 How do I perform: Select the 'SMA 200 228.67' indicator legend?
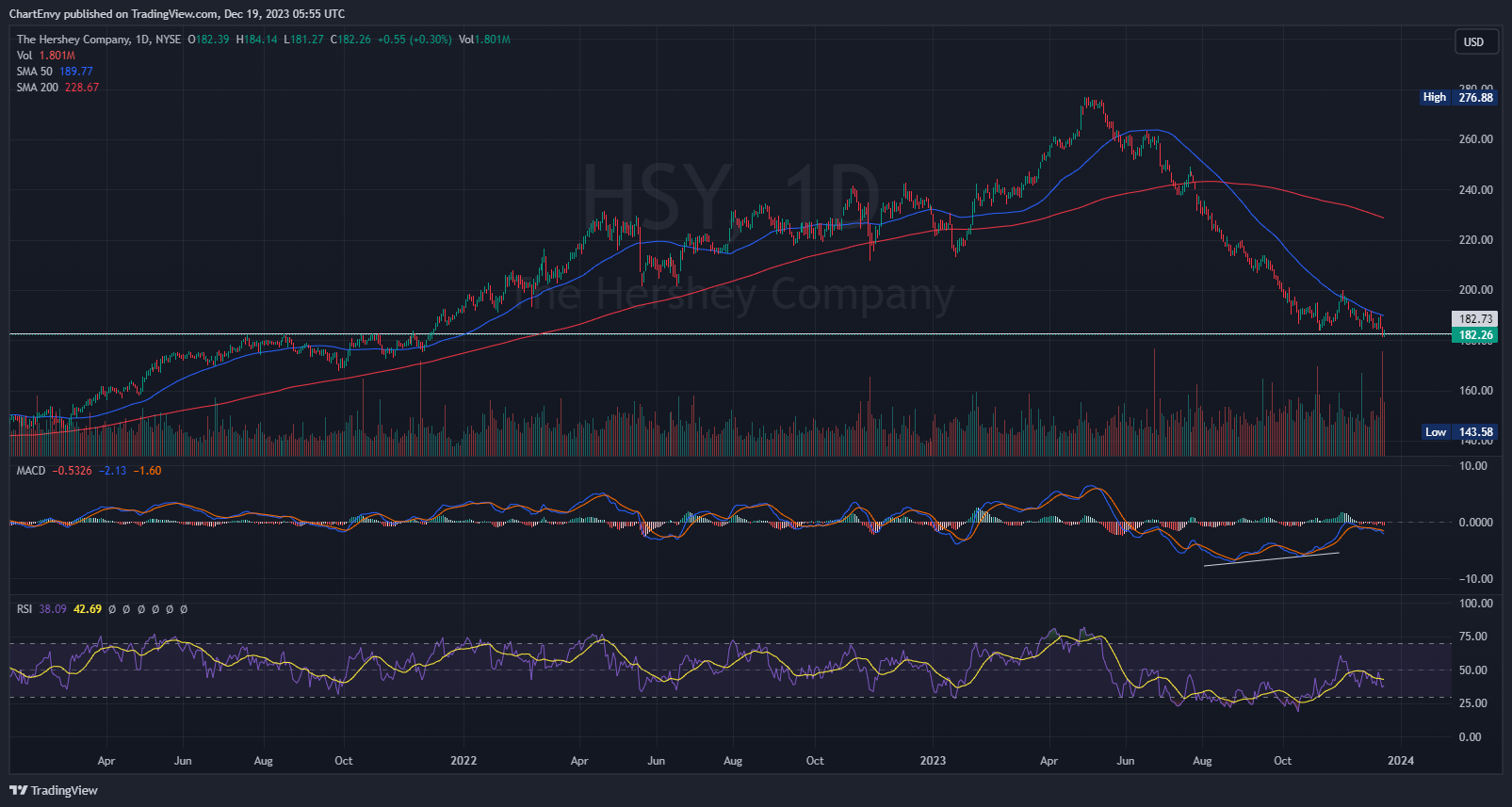click(57, 88)
